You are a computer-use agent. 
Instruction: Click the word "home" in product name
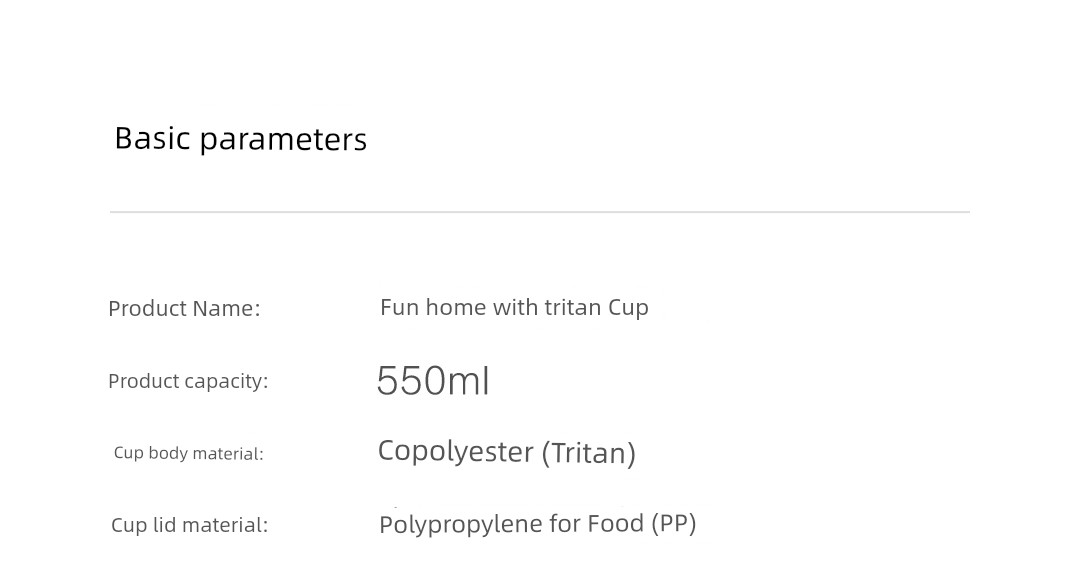pos(456,306)
